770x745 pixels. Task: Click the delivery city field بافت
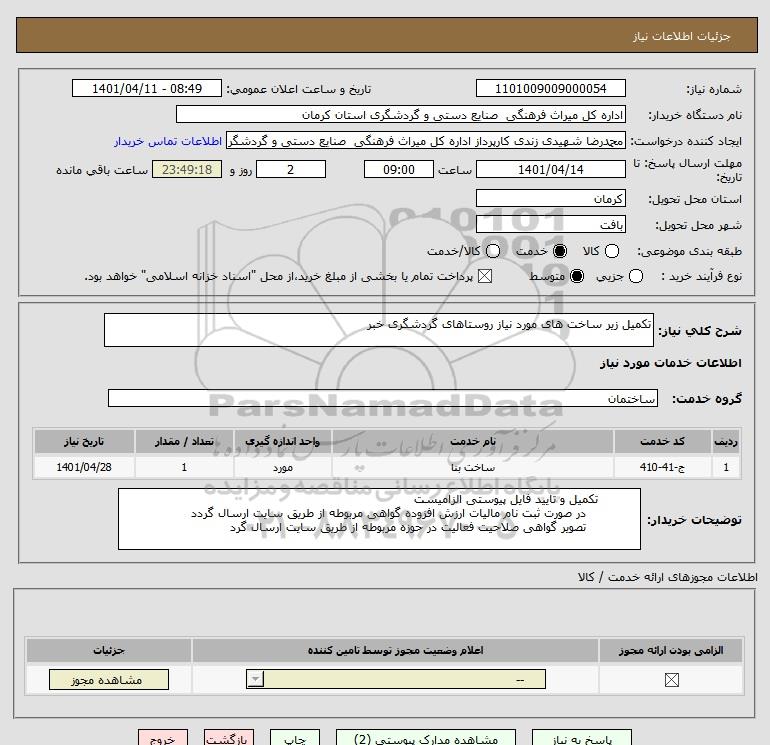click(x=550, y=224)
